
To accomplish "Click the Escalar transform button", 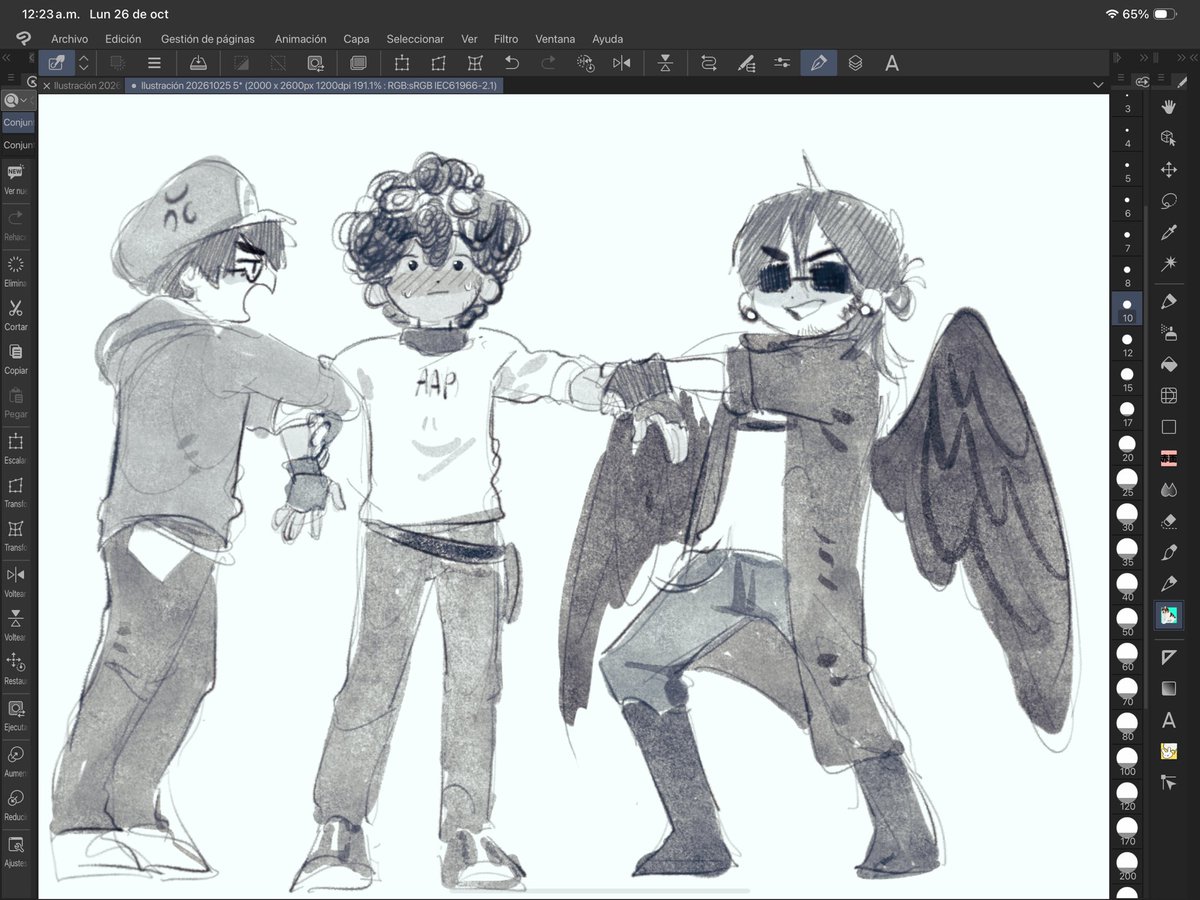I will 16,448.
